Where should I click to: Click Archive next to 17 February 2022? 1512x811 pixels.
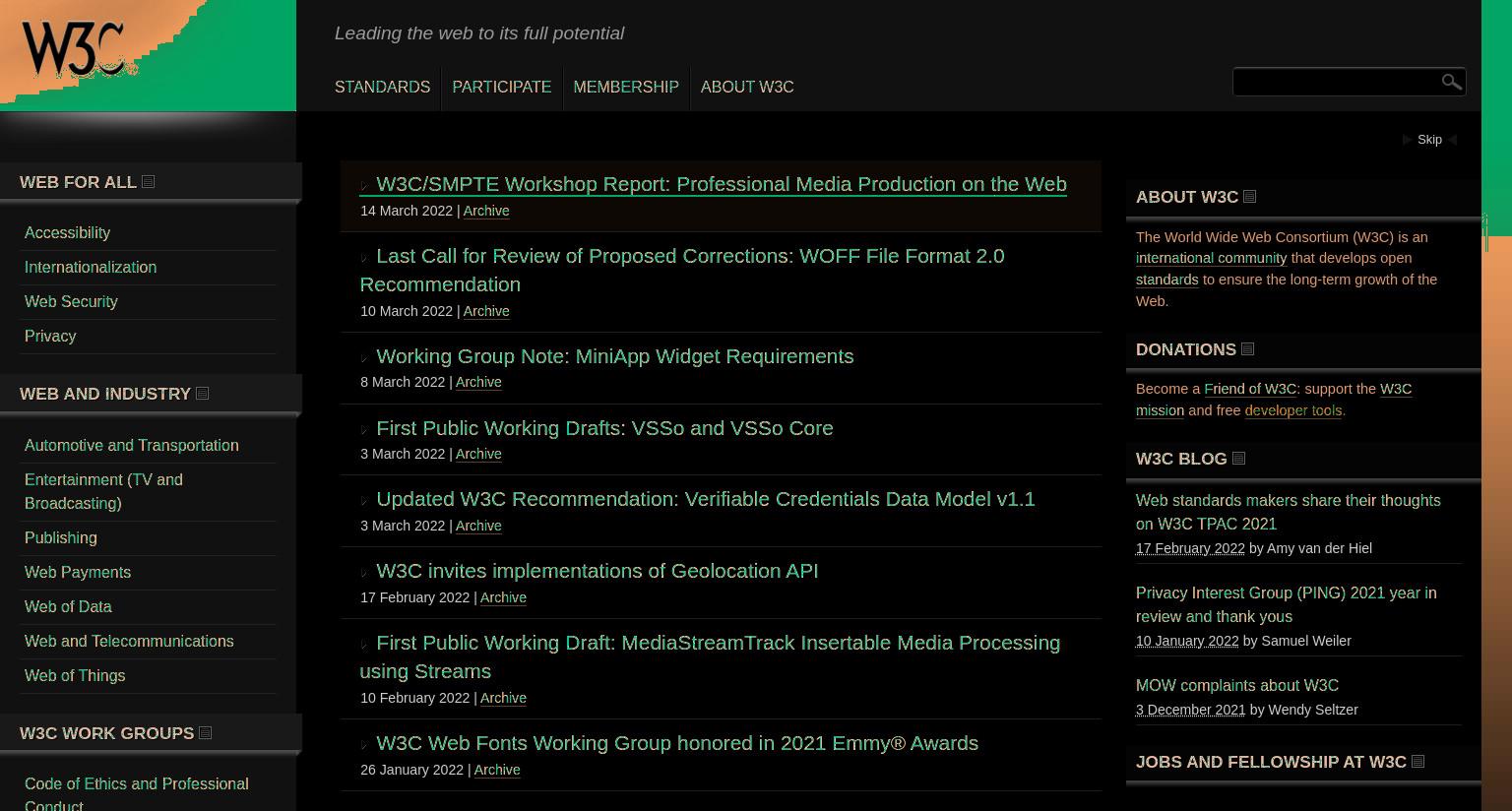click(x=503, y=597)
